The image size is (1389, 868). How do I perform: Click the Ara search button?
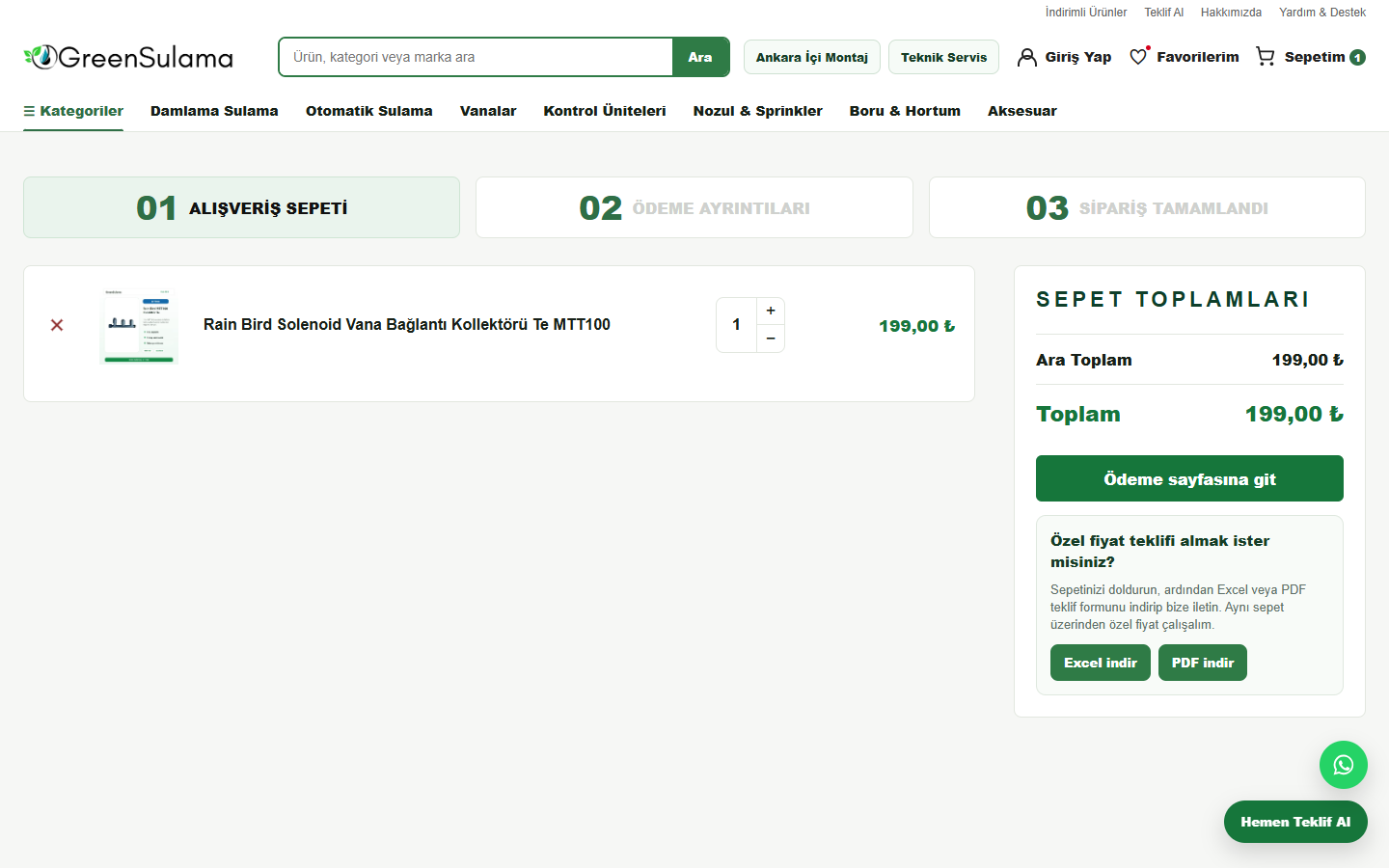coord(700,57)
